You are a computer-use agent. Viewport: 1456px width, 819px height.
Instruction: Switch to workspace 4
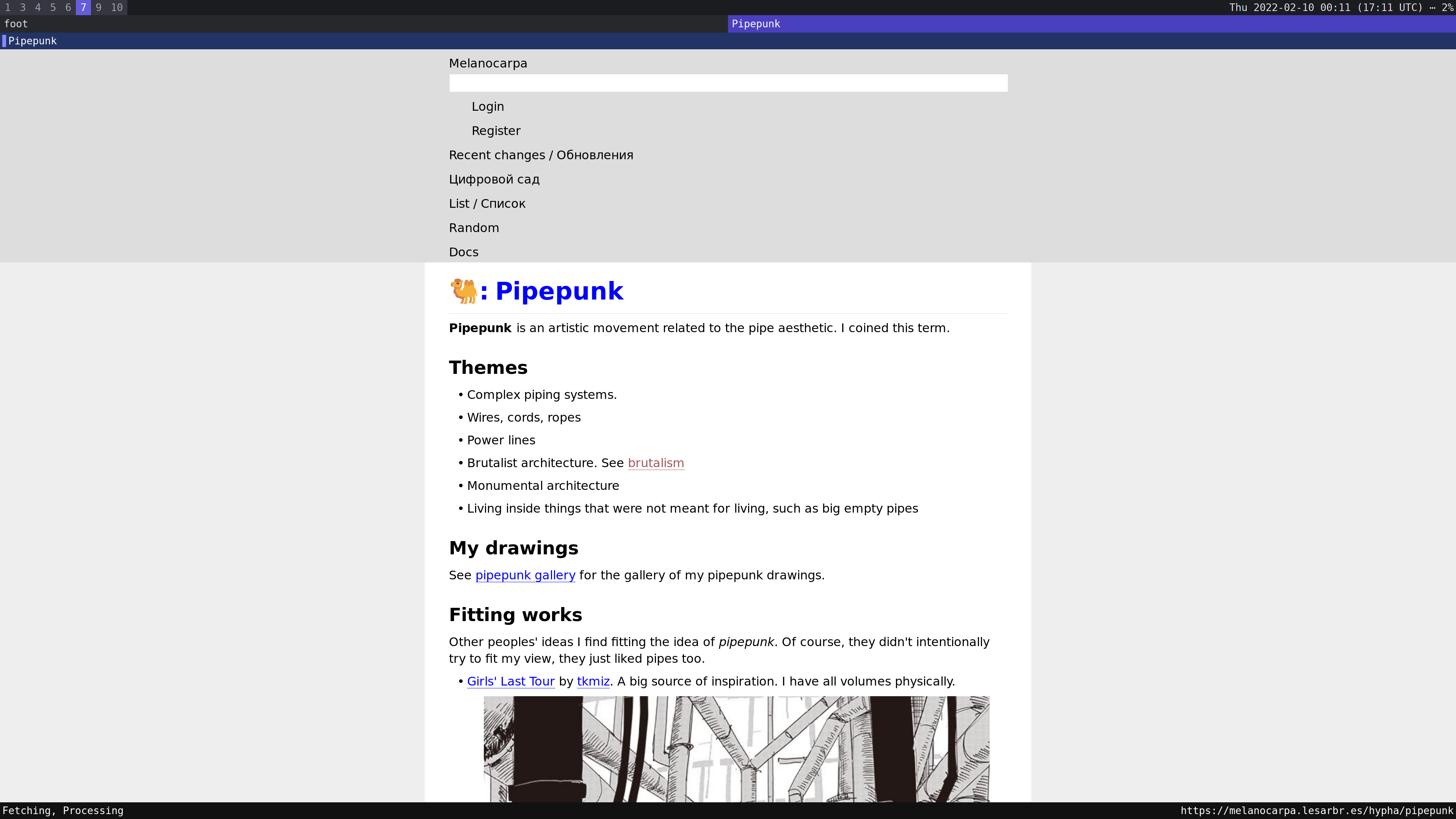pyautogui.click(x=38, y=7)
